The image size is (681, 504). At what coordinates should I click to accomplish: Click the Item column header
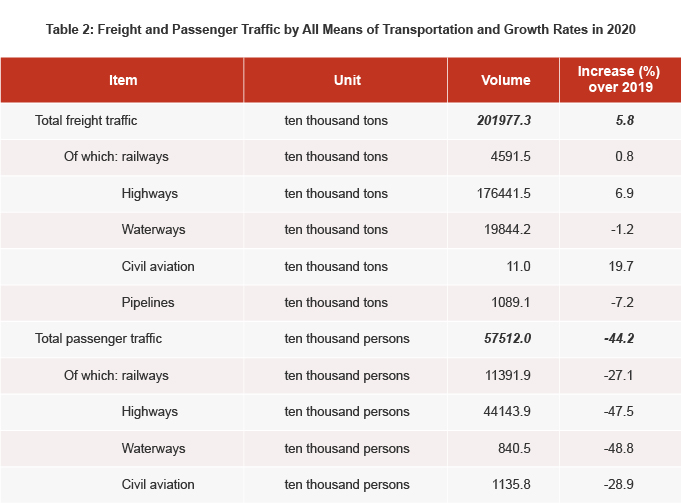click(123, 80)
